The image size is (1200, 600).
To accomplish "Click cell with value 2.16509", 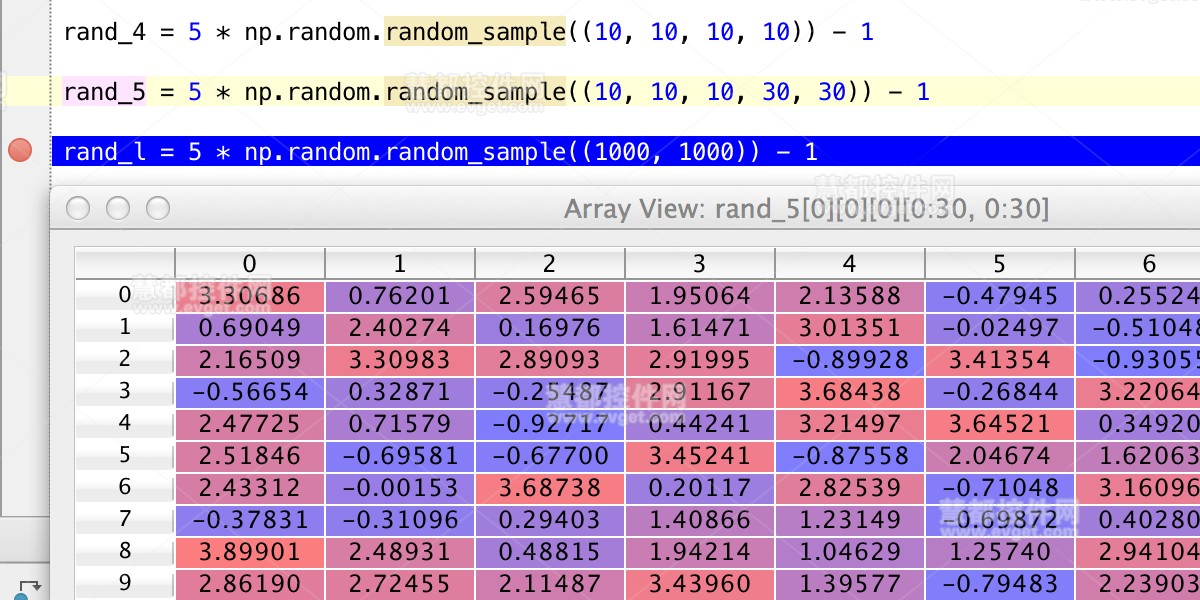I will (250, 360).
